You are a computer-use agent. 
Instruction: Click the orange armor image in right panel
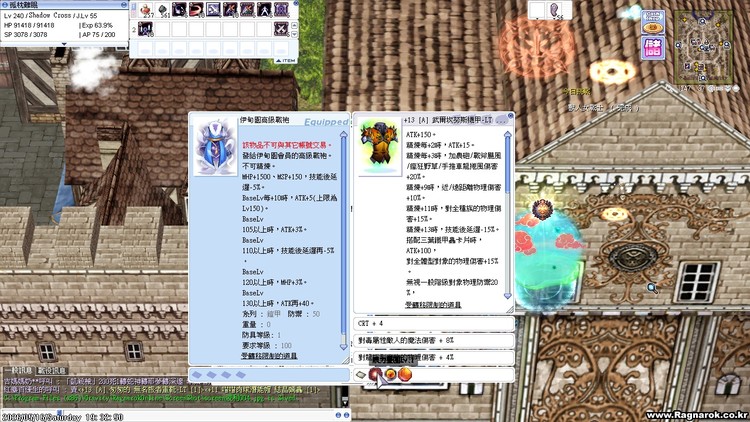click(x=379, y=146)
